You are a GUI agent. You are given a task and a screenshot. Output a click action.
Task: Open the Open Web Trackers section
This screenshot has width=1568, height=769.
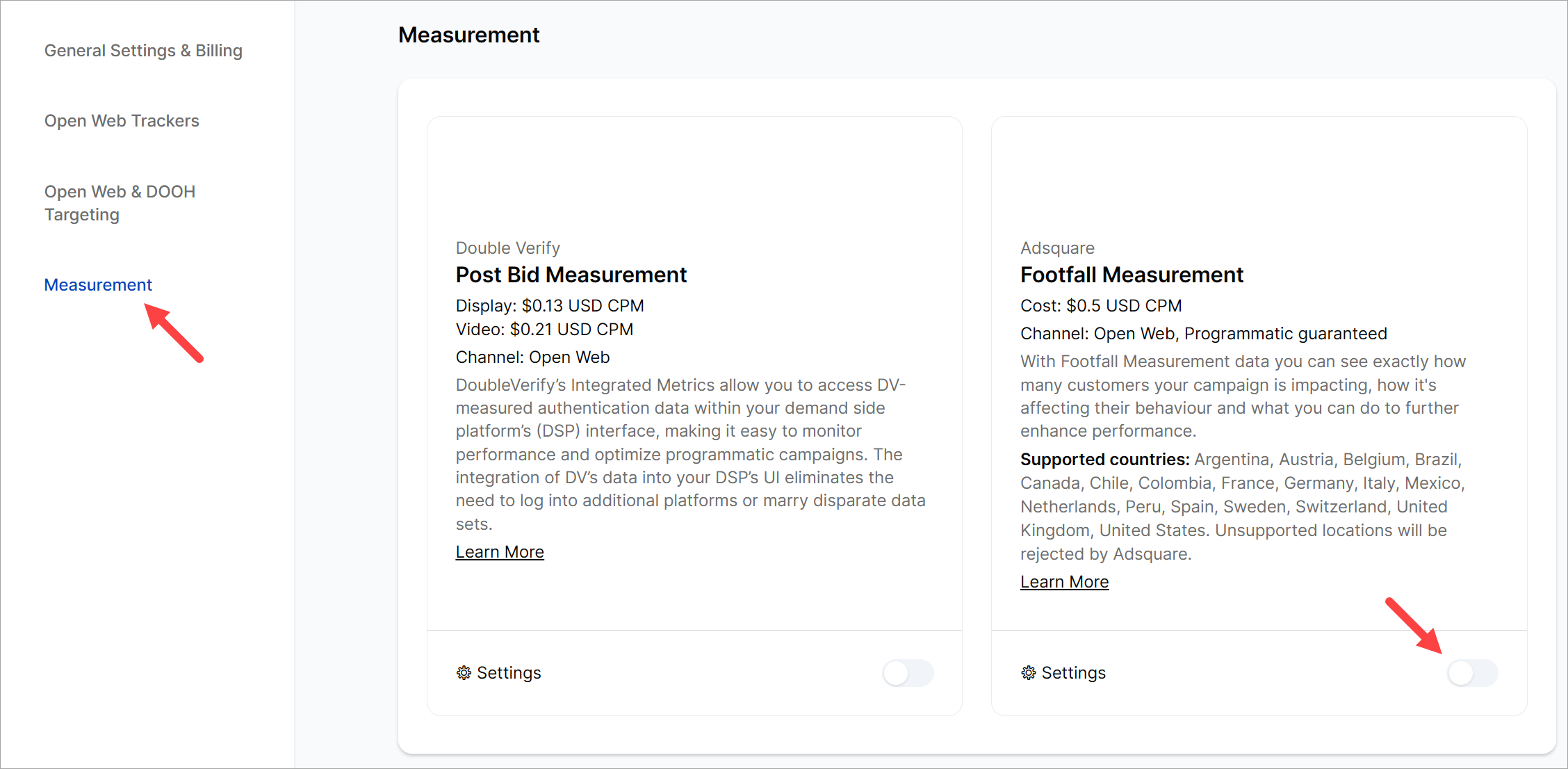(122, 121)
